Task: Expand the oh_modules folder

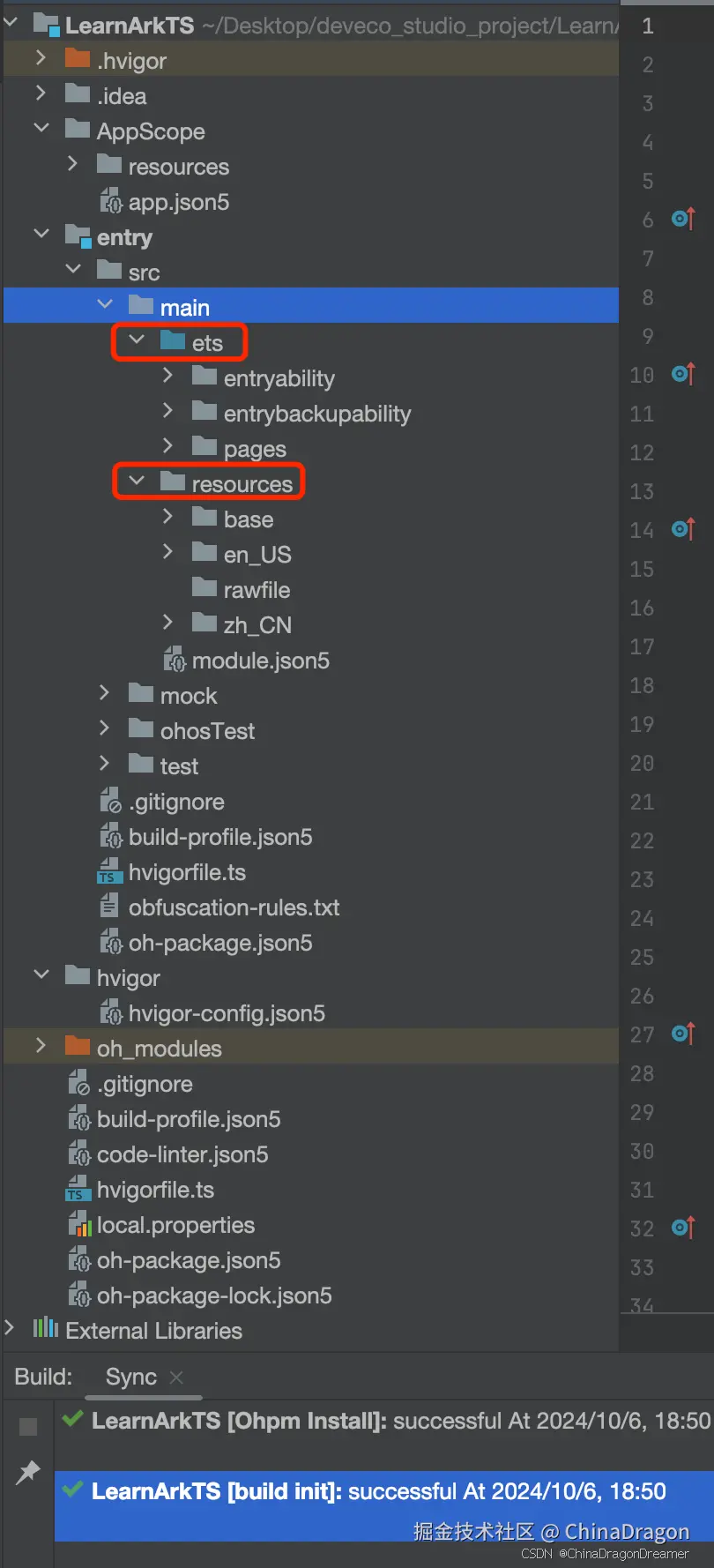Action: click(x=41, y=1045)
